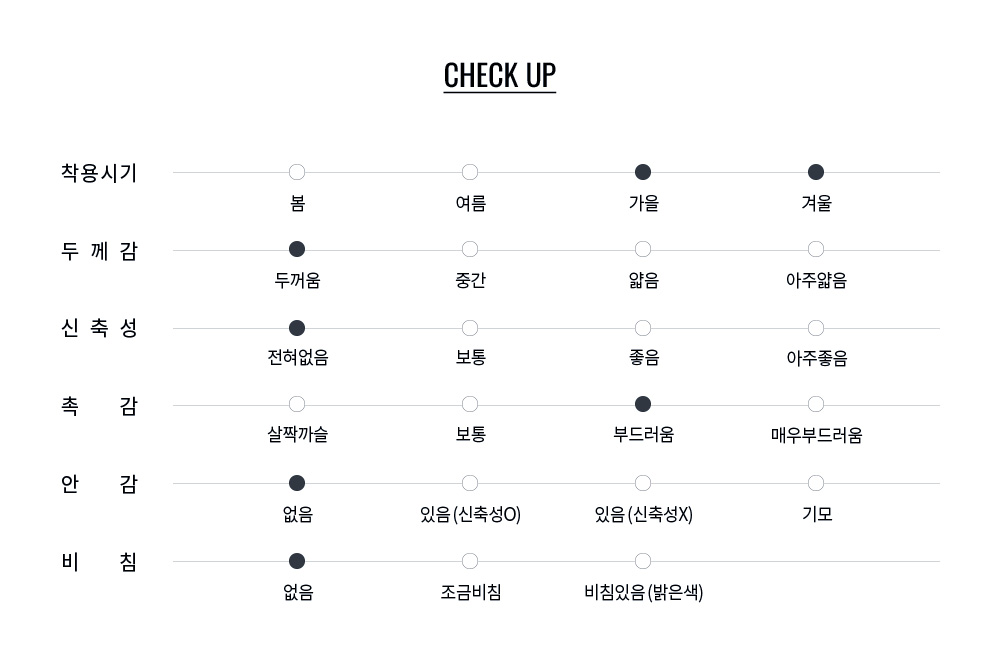Image resolution: width=1000 pixels, height=661 pixels.
Task: Click the filled 부드러움 texture dot
Action: tap(643, 404)
